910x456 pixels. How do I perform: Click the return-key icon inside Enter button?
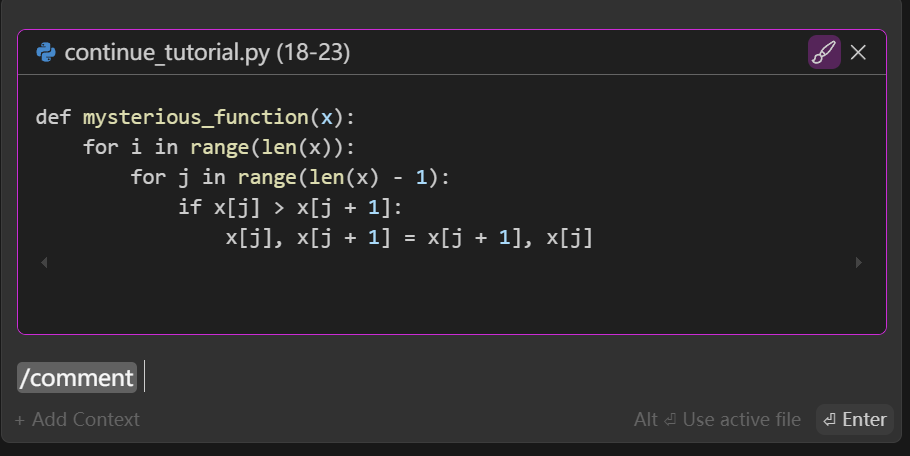tap(829, 420)
